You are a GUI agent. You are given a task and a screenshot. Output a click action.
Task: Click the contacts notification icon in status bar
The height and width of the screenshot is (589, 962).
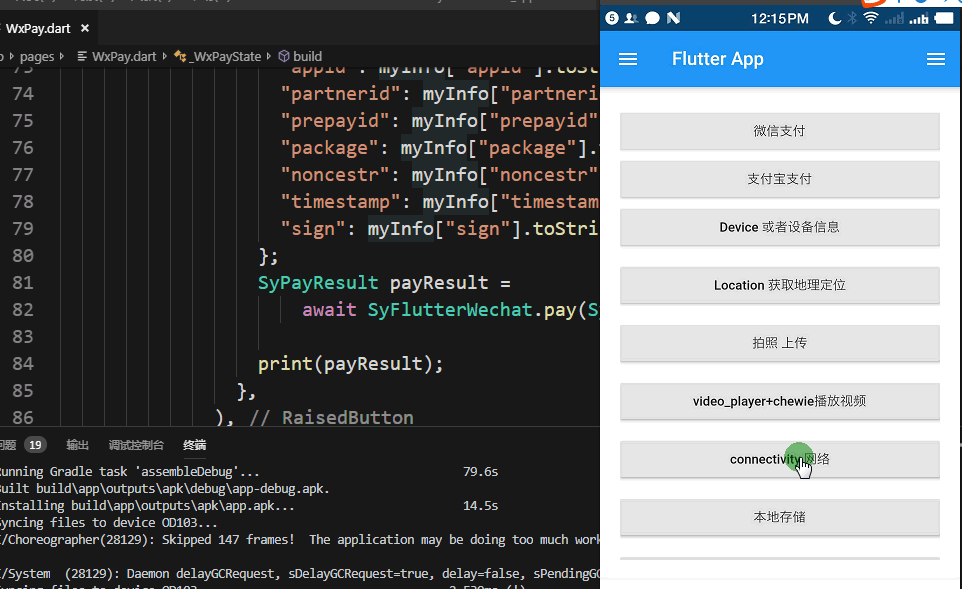(x=631, y=18)
